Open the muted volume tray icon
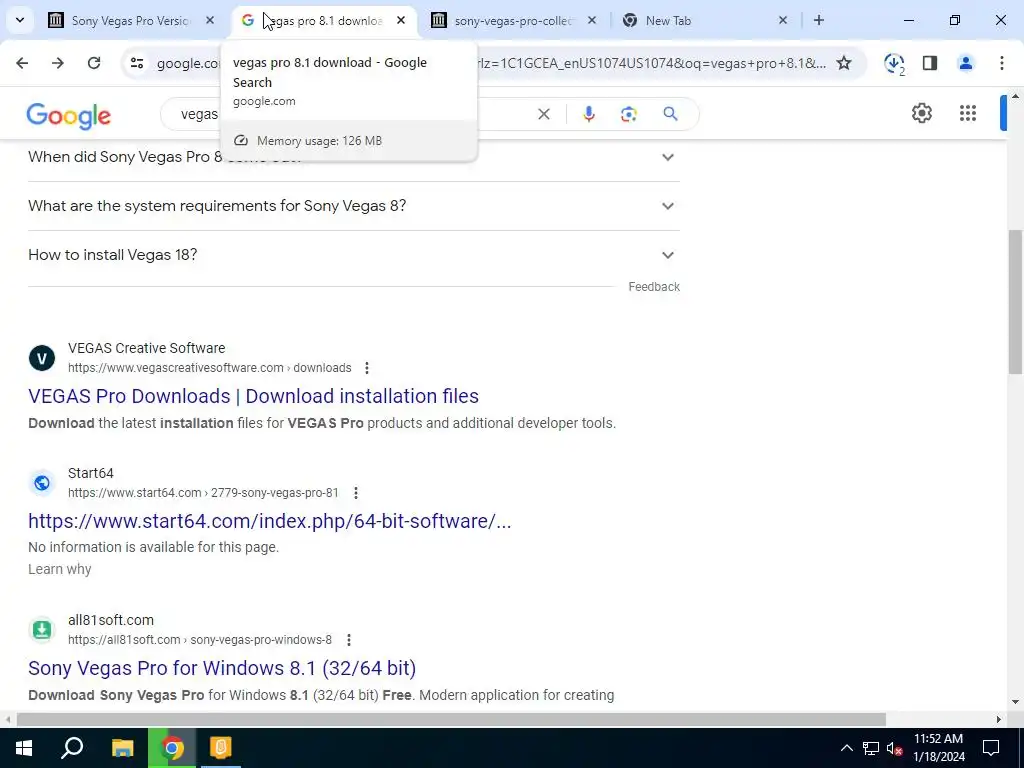Image resolution: width=1024 pixels, height=768 pixels. pos(894,748)
